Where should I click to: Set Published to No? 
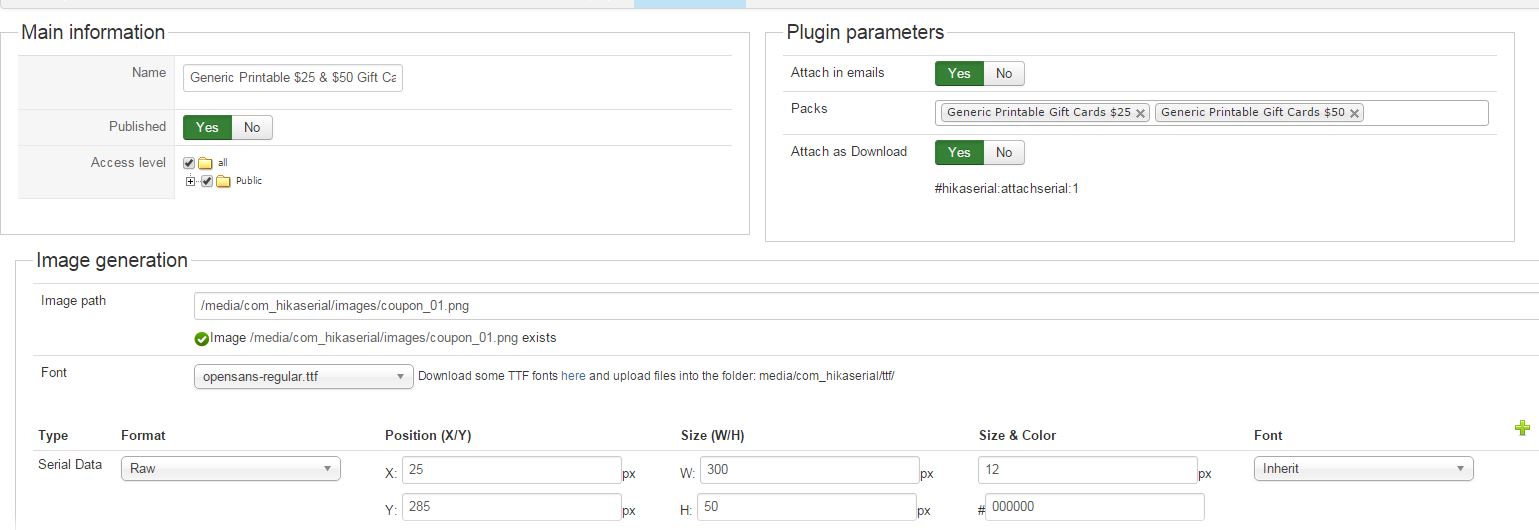click(252, 127)
